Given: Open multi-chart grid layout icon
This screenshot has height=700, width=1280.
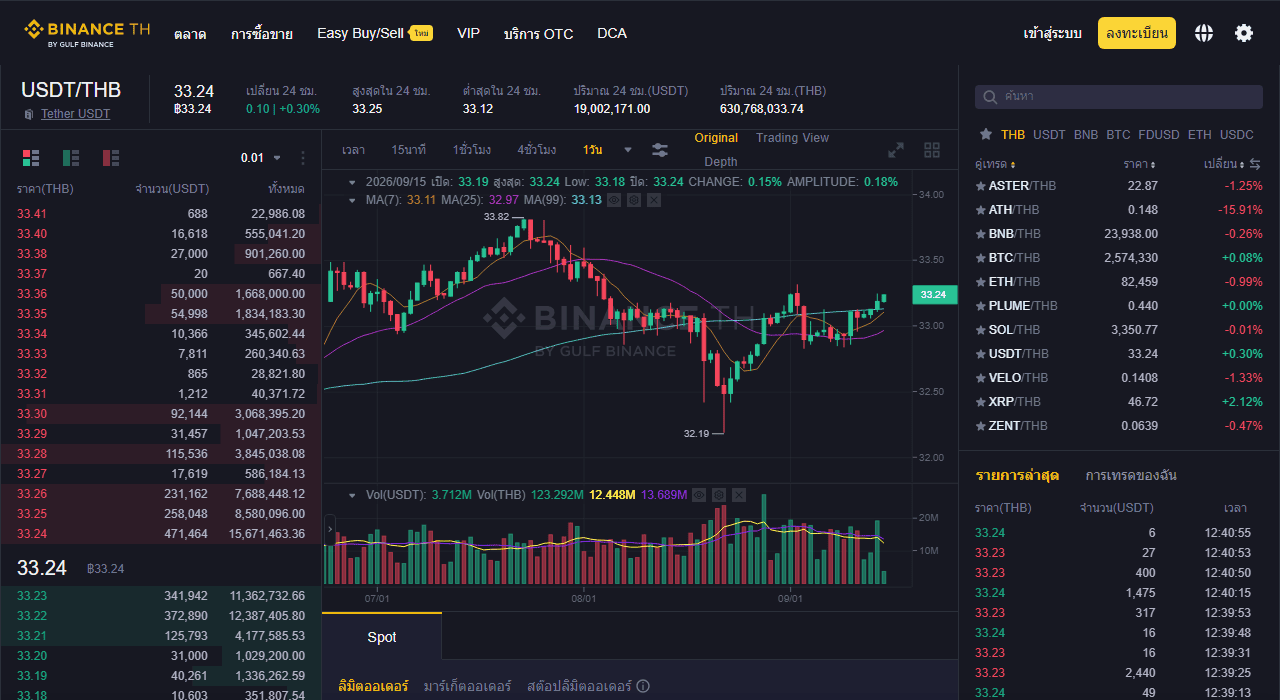Looking at the screenshot, I should tap(932, 150).
